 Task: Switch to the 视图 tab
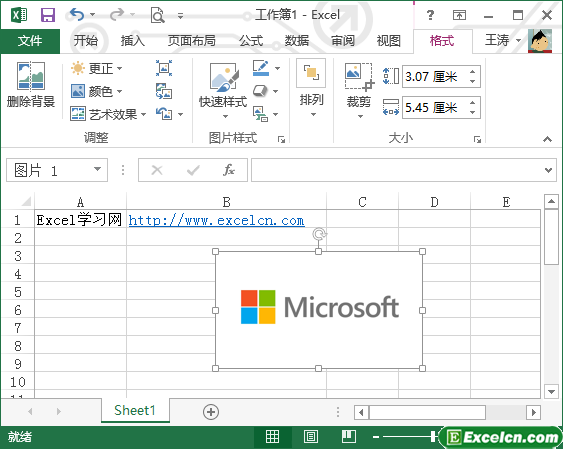tap(388, 41)
